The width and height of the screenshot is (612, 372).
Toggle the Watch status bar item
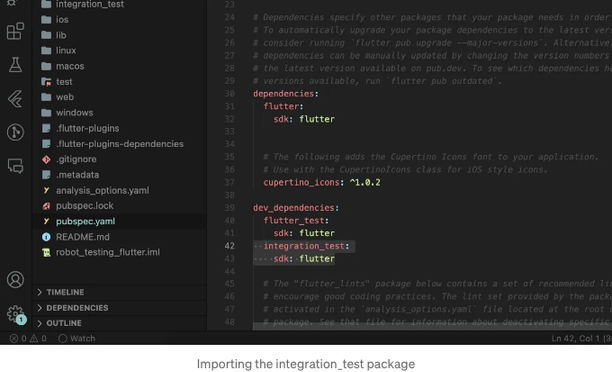click(x=76, y=338)
